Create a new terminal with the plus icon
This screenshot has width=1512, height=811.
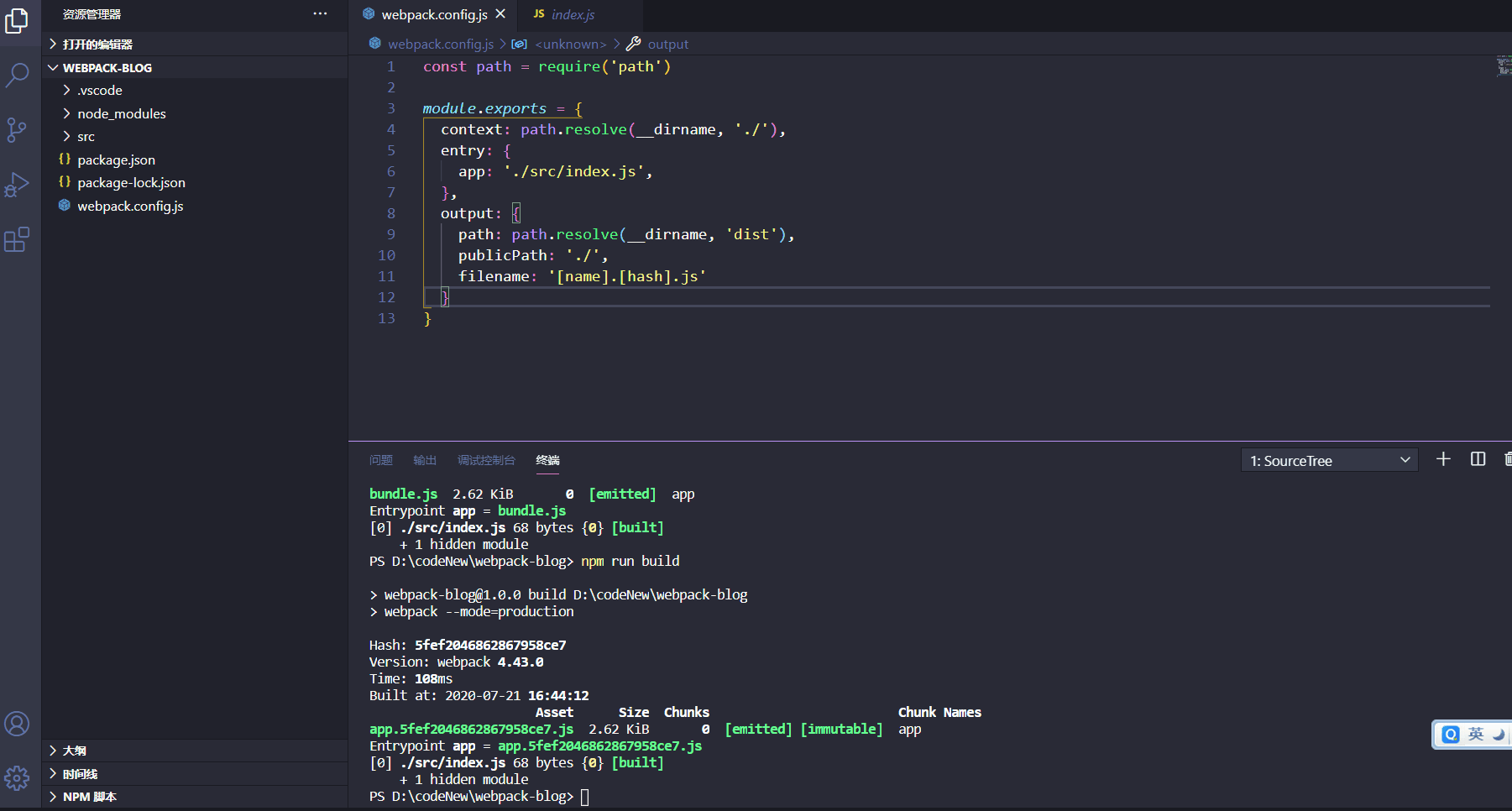[1443, 459]
